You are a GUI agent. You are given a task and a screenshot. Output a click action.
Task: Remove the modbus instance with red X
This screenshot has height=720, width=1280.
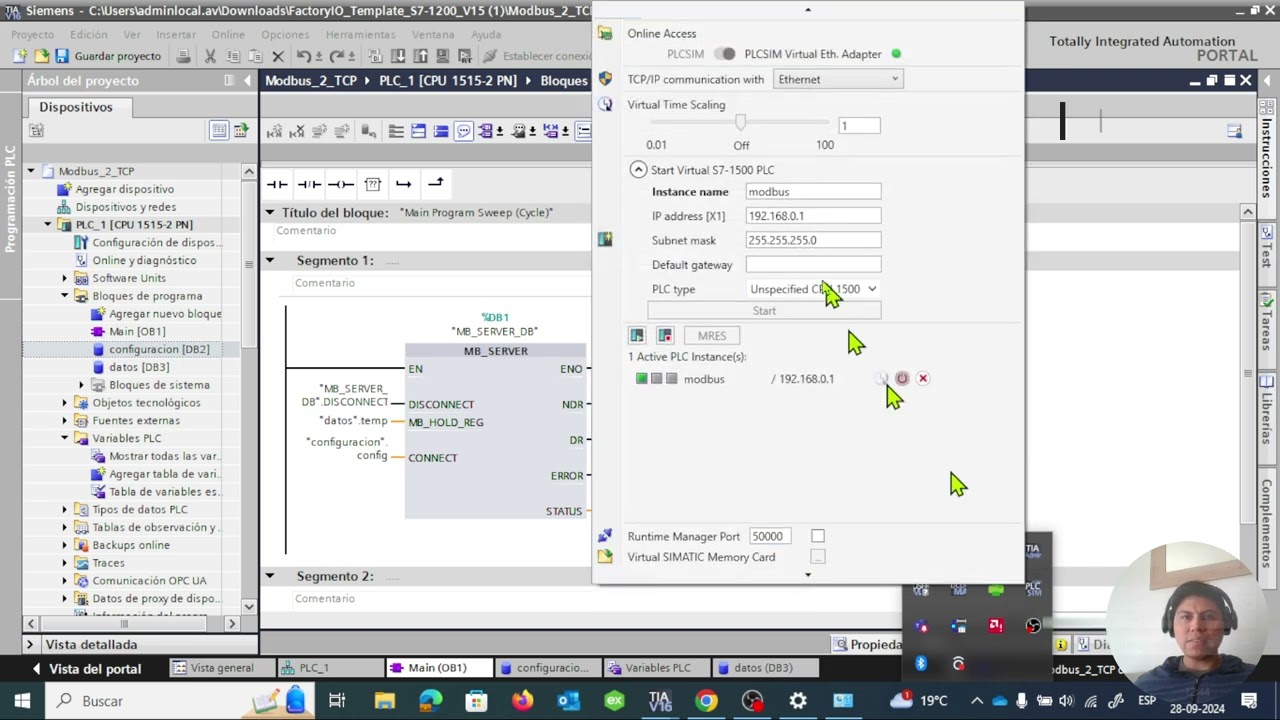[923, 378]
